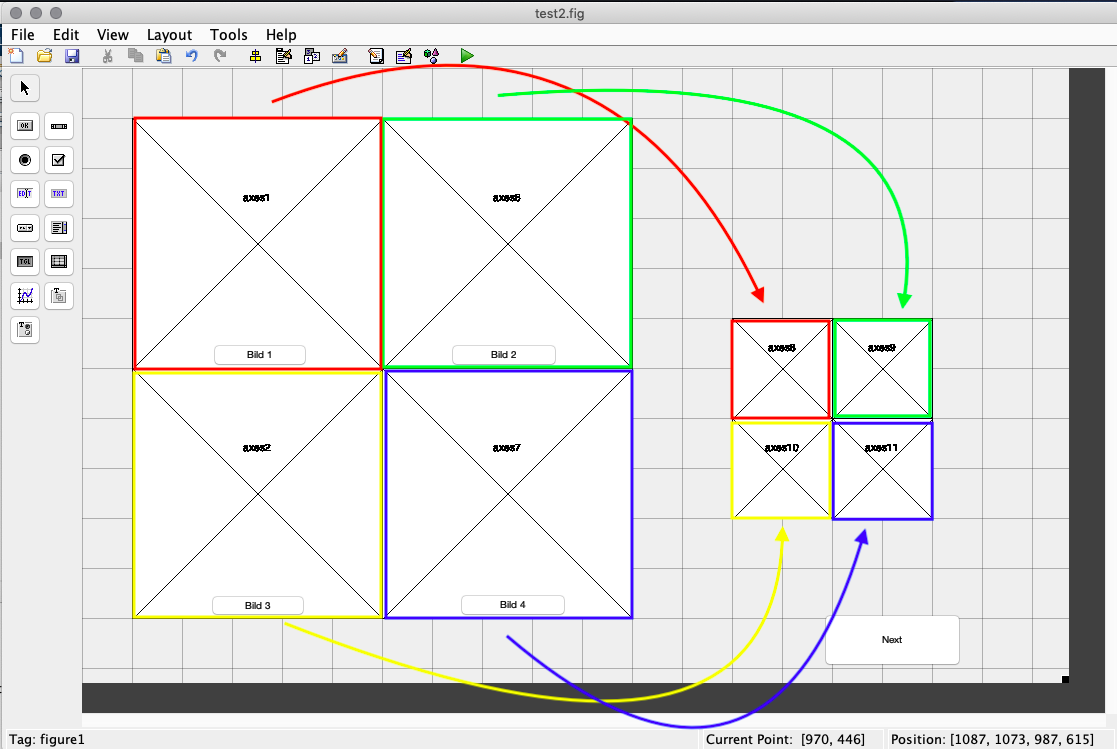Open the Object Browser icon
The height and width of the screenshot is (749, 1117).
pyautogui.click(x=432, y=56)
